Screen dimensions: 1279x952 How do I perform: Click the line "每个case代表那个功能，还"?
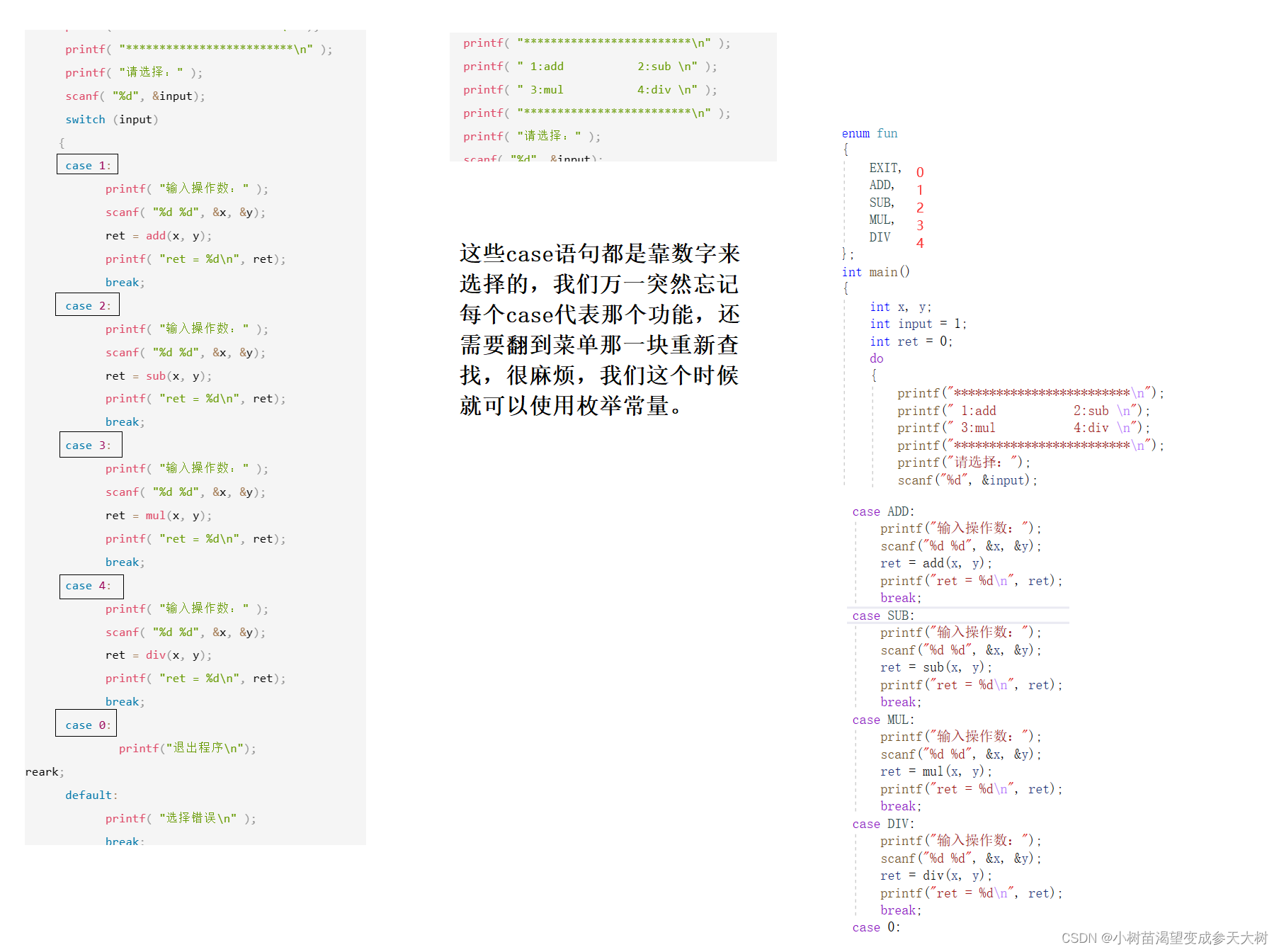click(600, 314)
